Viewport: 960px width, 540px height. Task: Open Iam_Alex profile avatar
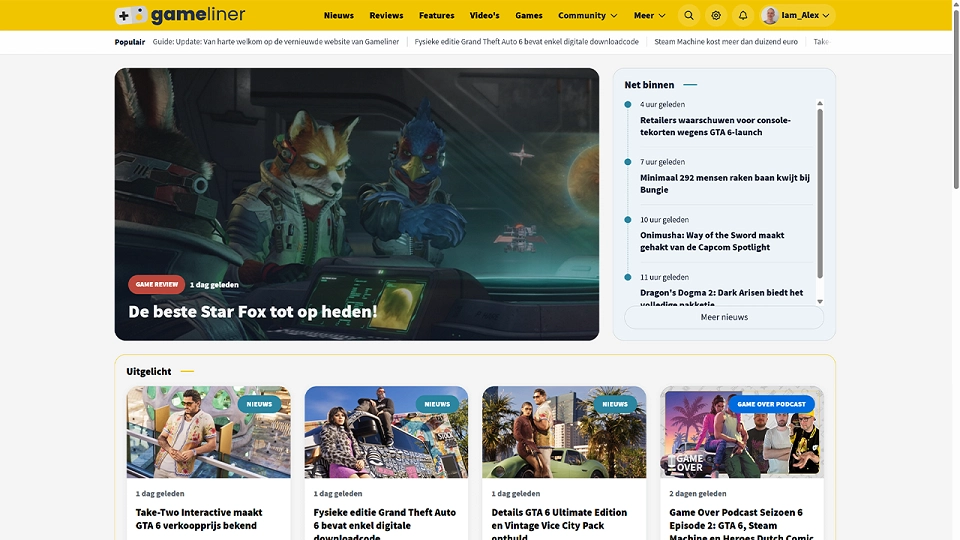[x=770, y=15]
